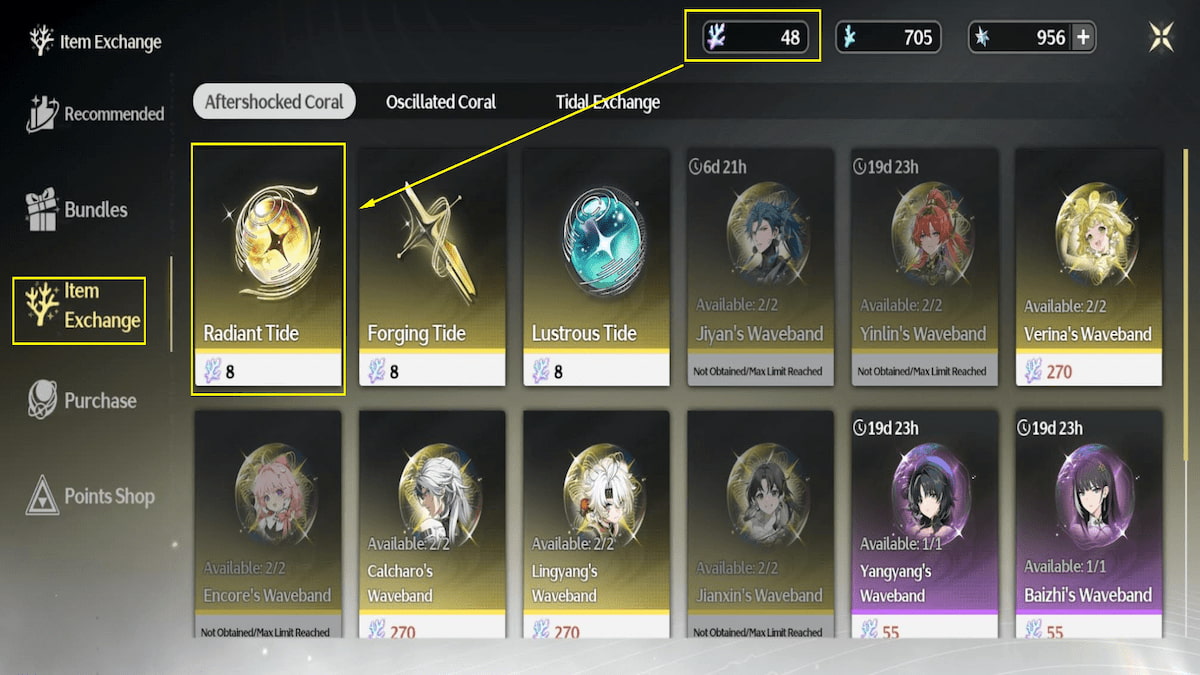This screenshot has height=675, width=1200.
Task: Open the Points Shop triangle icon
Action: (x=42, y=496)
